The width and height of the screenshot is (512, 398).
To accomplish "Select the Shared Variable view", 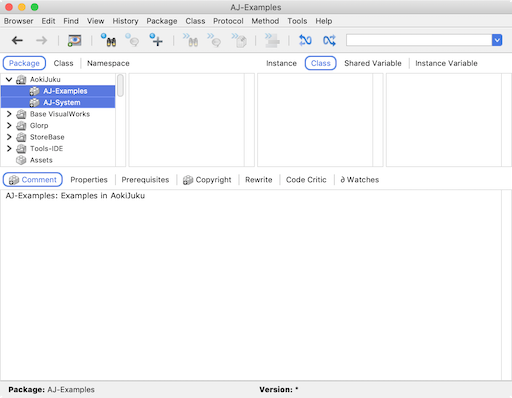I will click(x=373, y=63).
